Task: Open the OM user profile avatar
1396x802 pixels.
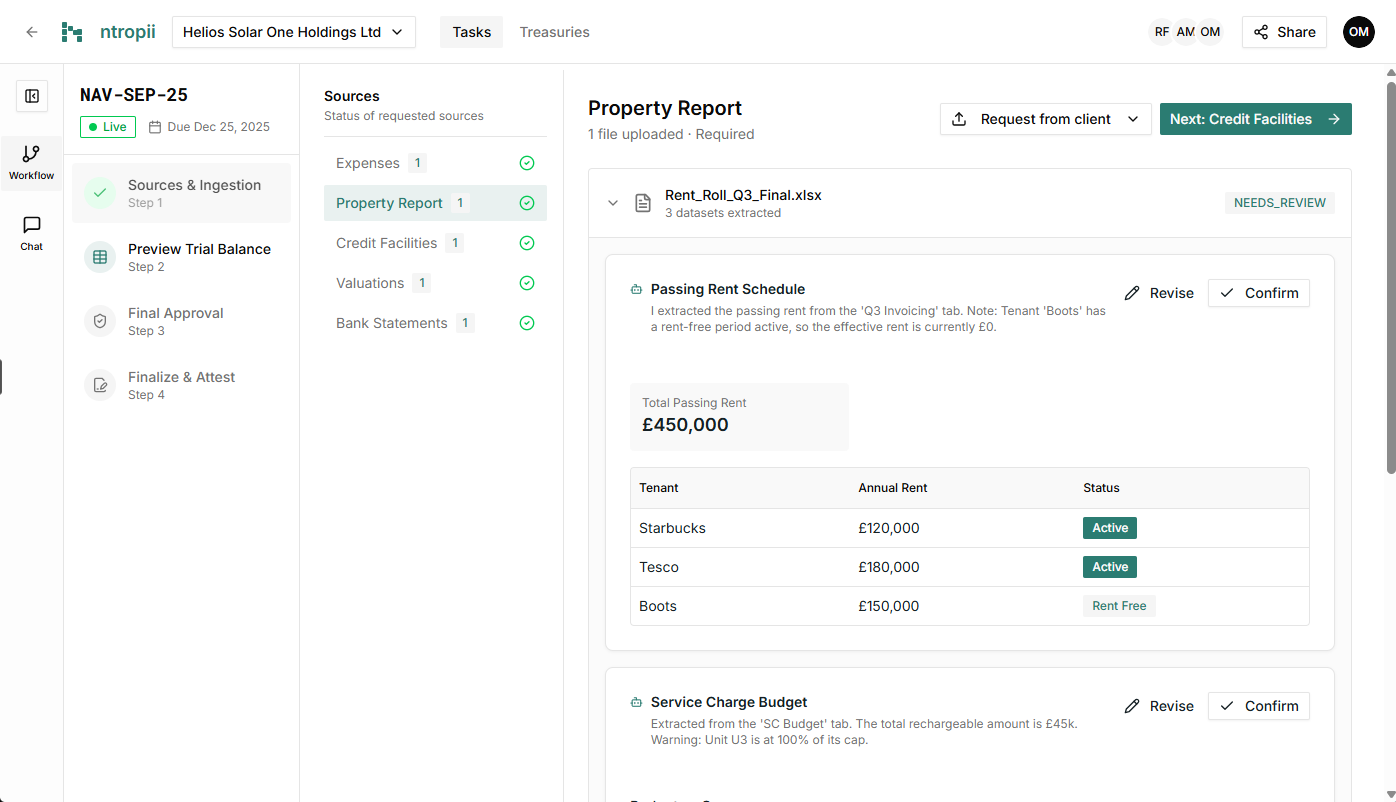Action: (x=1358, y=32)
